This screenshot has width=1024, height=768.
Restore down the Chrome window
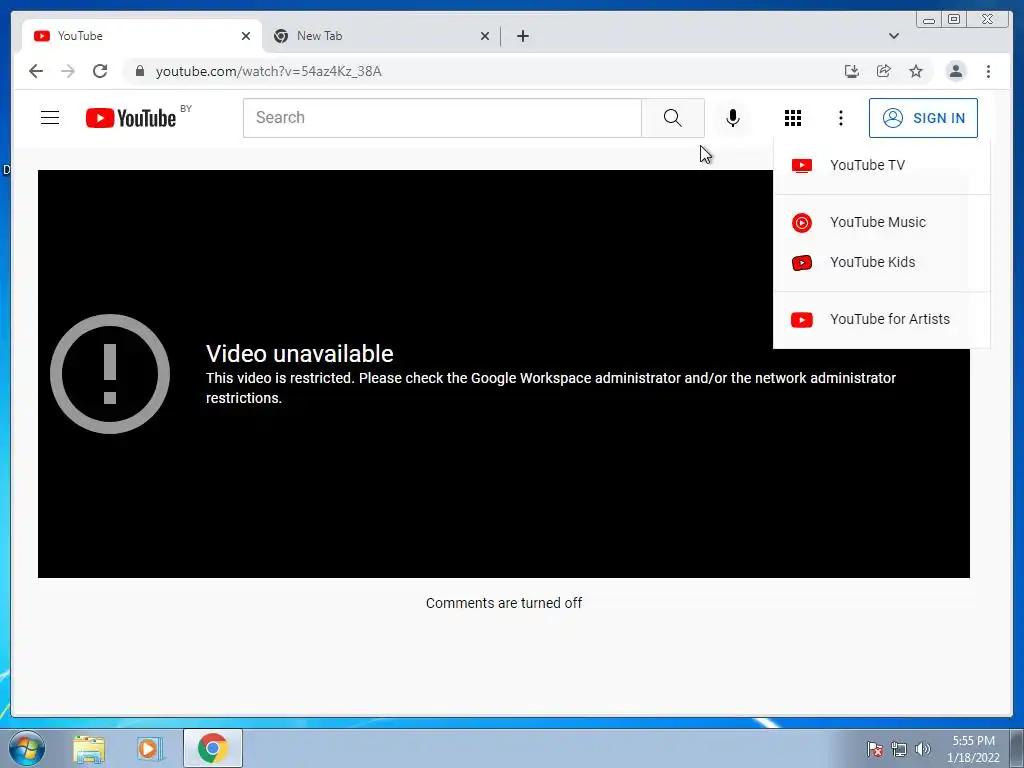tap(954, 20)
